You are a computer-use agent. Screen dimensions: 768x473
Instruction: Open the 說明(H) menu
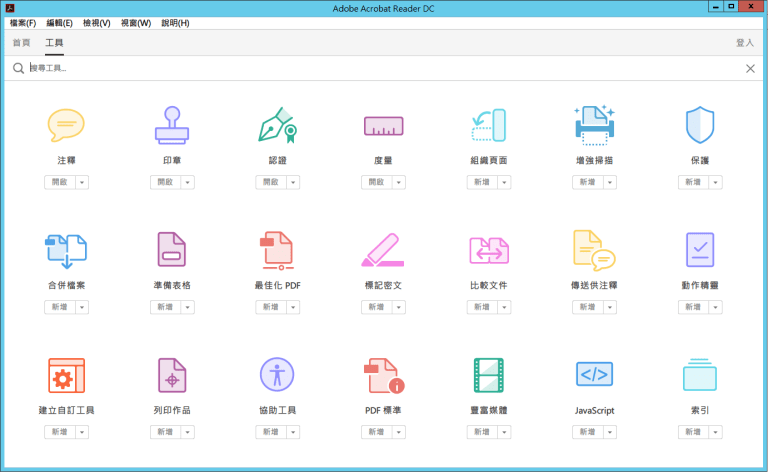pos(175,23)
